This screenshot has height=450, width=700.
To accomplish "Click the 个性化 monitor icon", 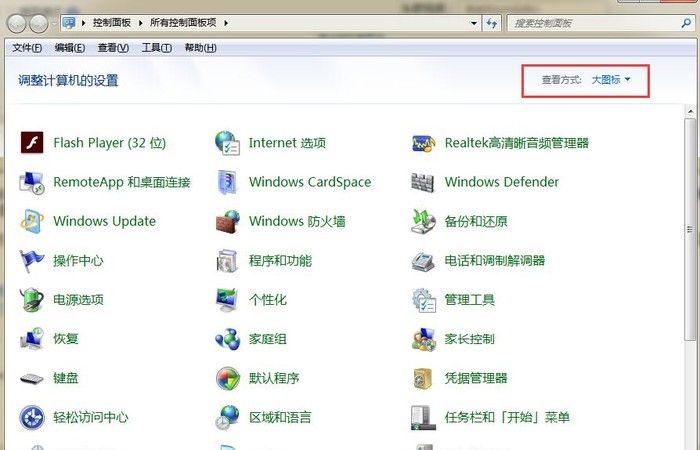I will pos(228,300).
